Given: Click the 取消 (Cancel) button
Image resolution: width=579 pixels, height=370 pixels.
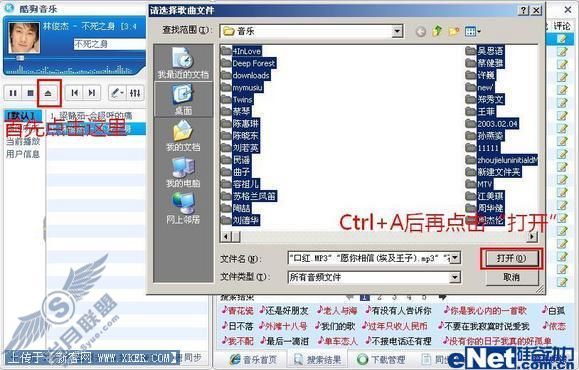Looking at the screenshot, I should coord(511,277).
